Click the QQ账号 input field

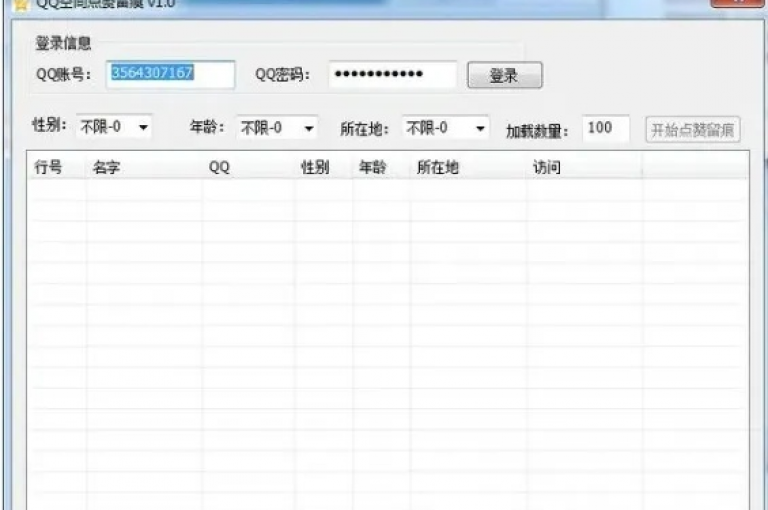[170, 74]
